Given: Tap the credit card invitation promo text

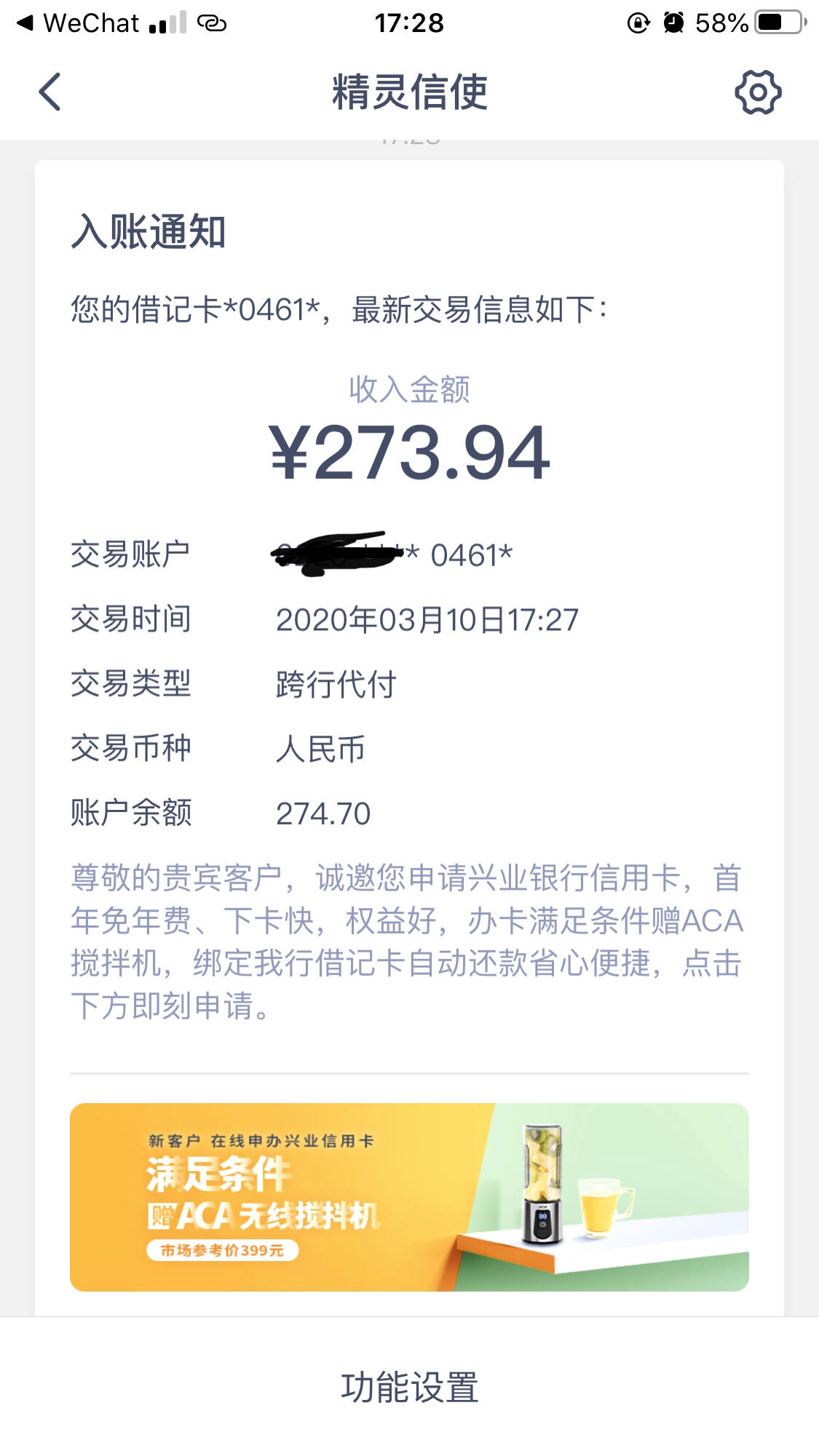Looking at the screenshot, I should pyautogui.click(x=408, y=942).
